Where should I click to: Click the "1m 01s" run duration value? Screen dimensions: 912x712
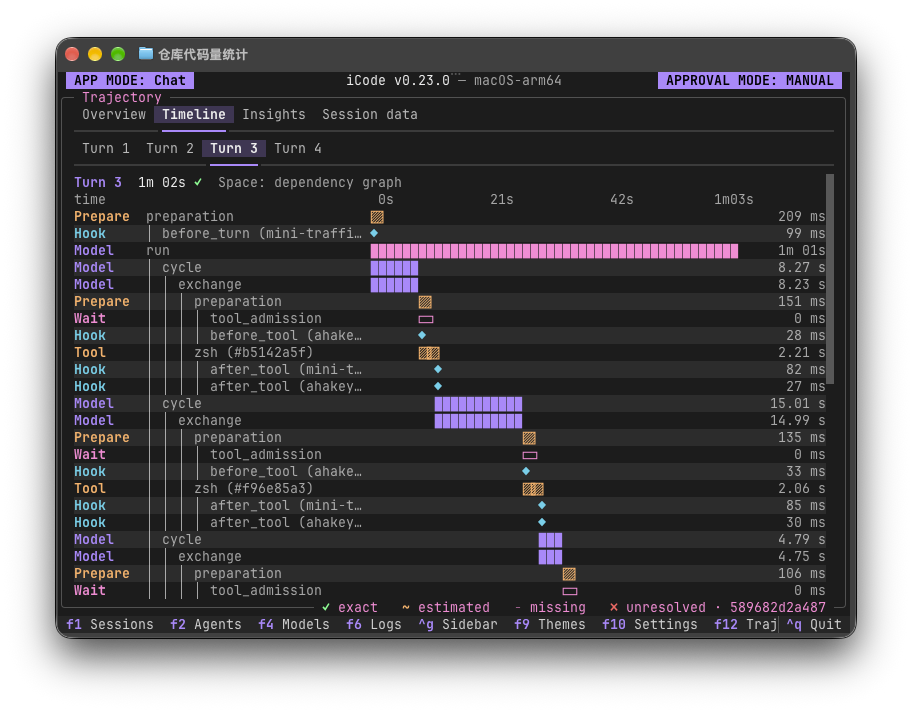coord(801,251)
